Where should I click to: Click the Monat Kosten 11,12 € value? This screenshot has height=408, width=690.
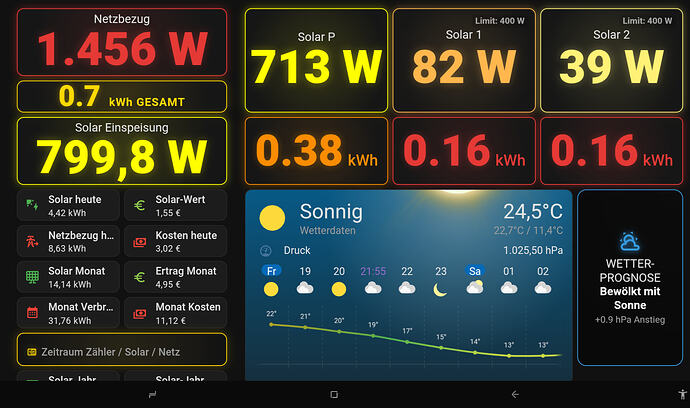point(170,321)
